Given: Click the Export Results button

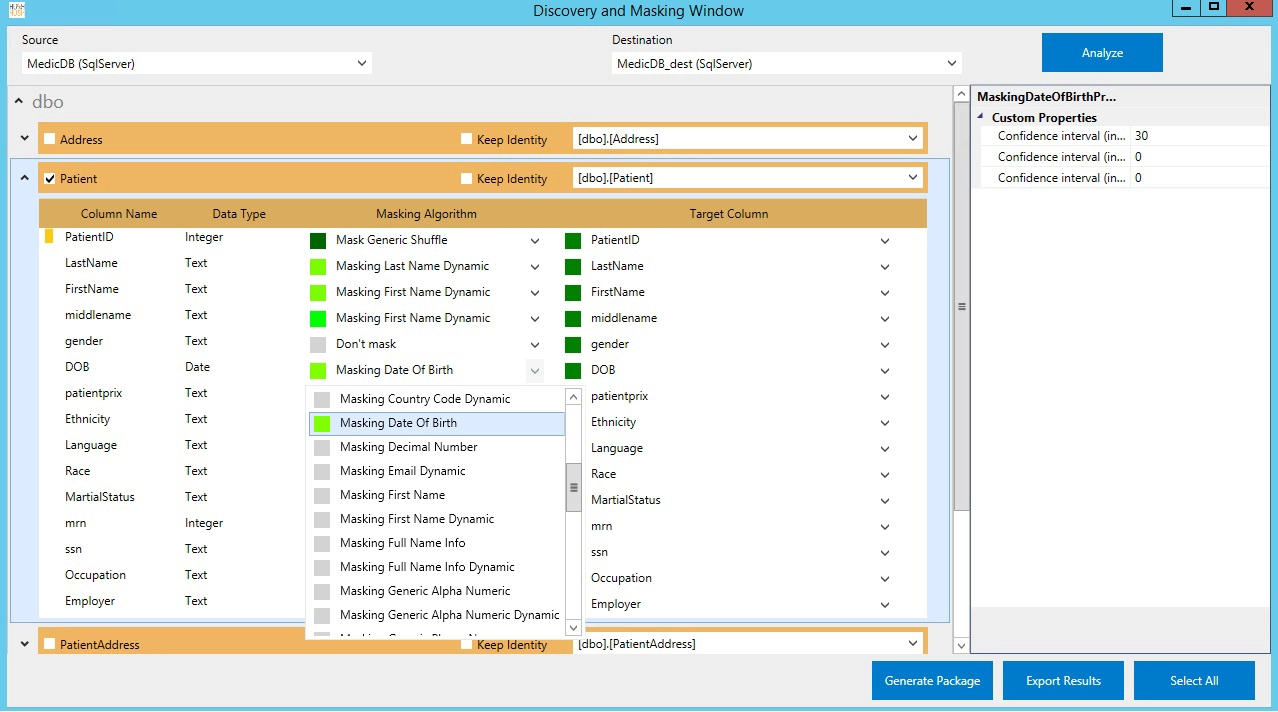Looking at the screenshot, I should pos(1063,681).
